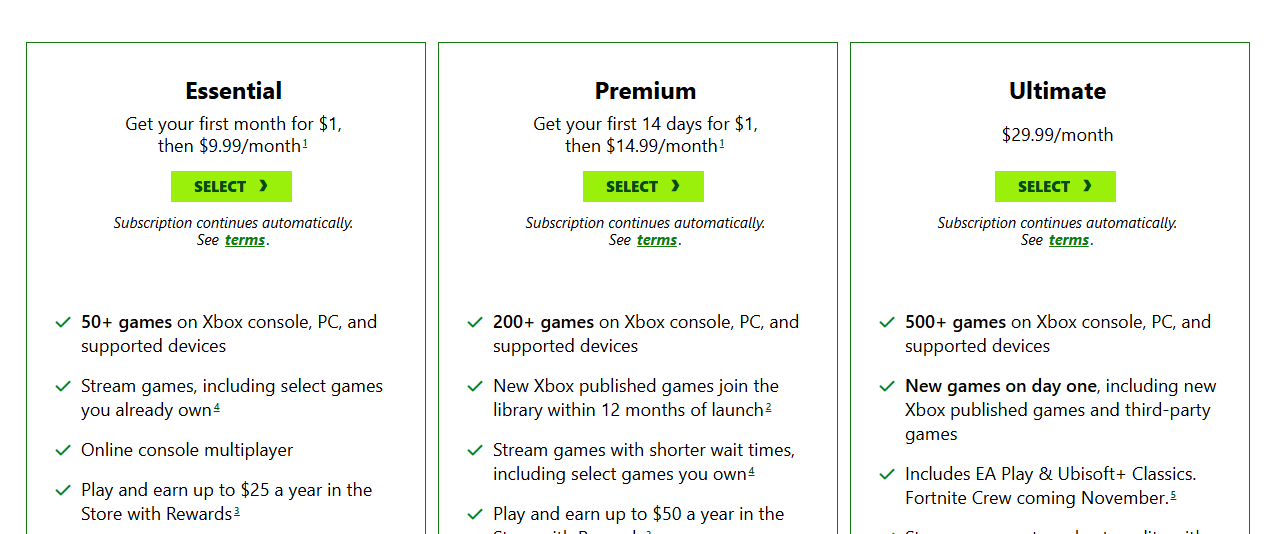Viewport: 1274px width, 534px height.
Task: Click the checkmark by "$25 a year" Rewards feature
Action: point(63,490)
